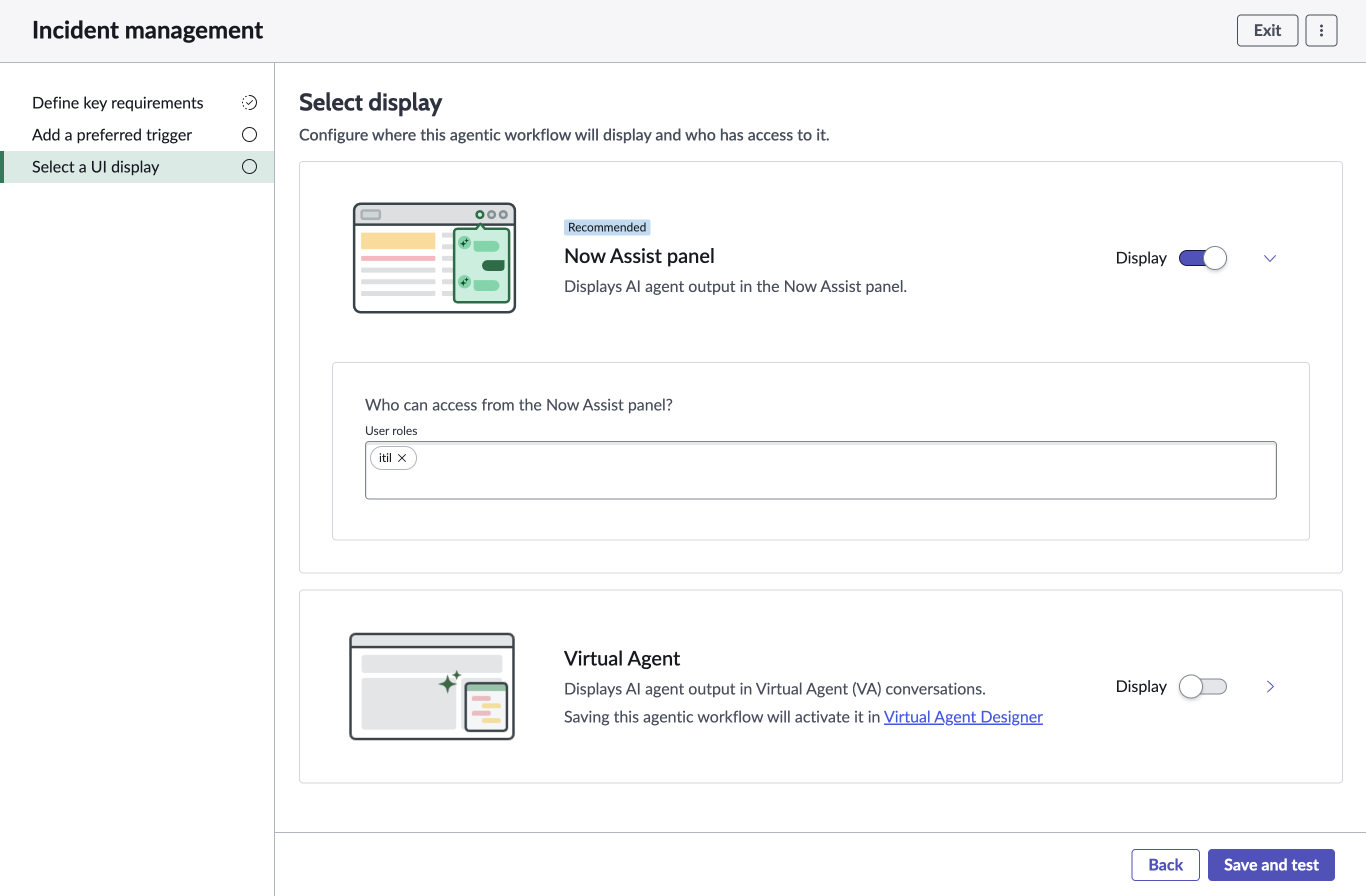Expand the Virtual Agent section chevron
The height and width of the screenshot is (896, 1366).
pos(1269,686)
